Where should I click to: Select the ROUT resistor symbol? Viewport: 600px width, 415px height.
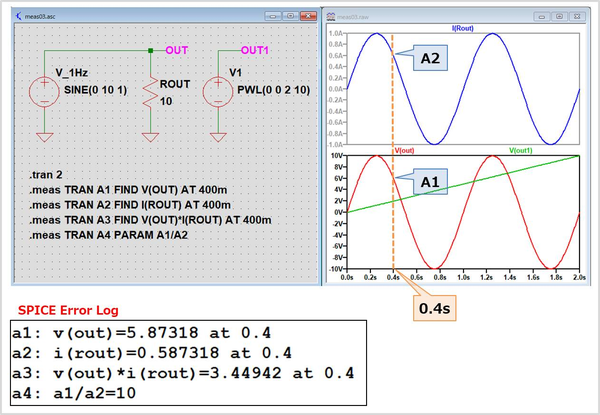[150, 92]
